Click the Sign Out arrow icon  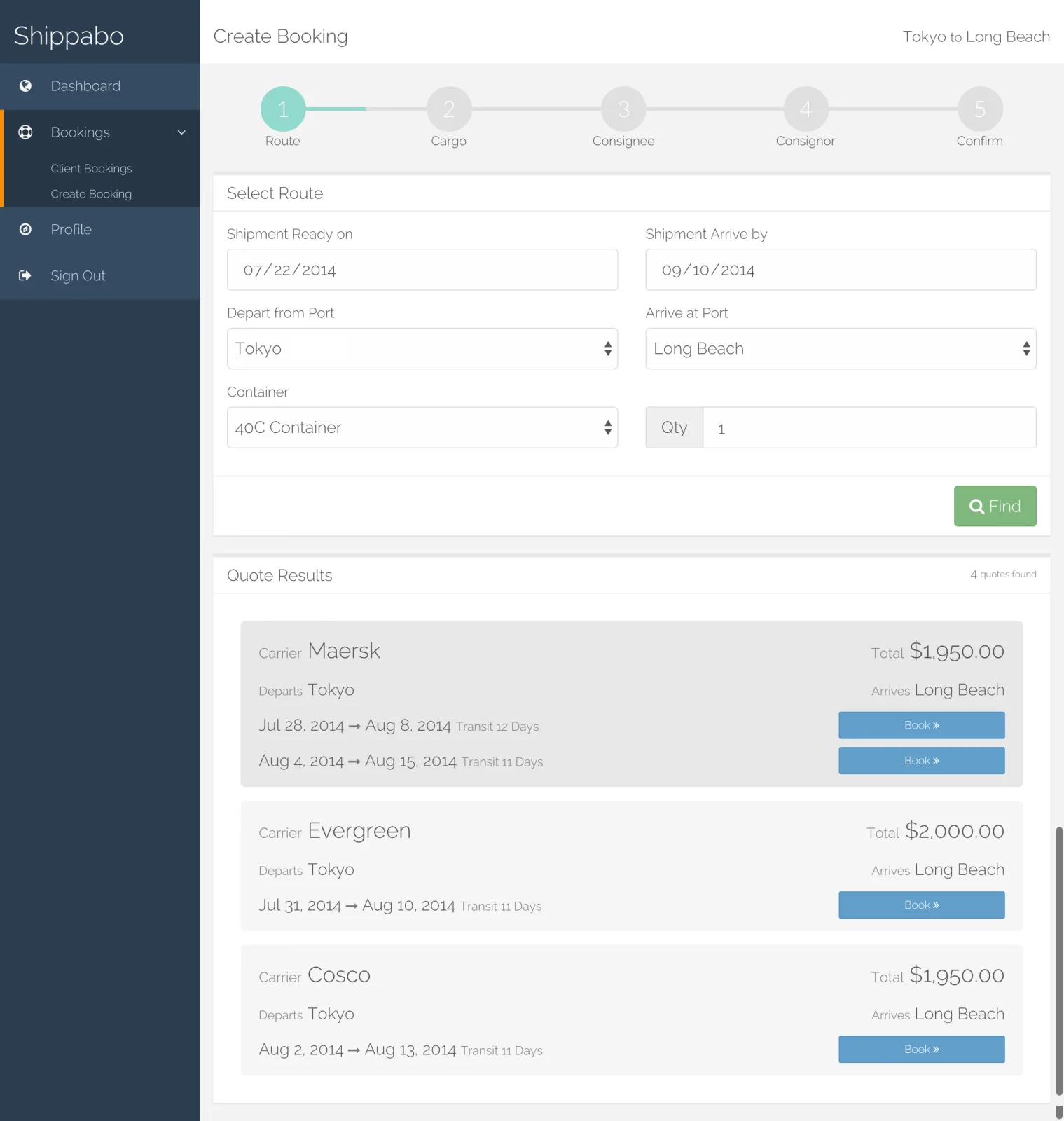coord(25,275)
